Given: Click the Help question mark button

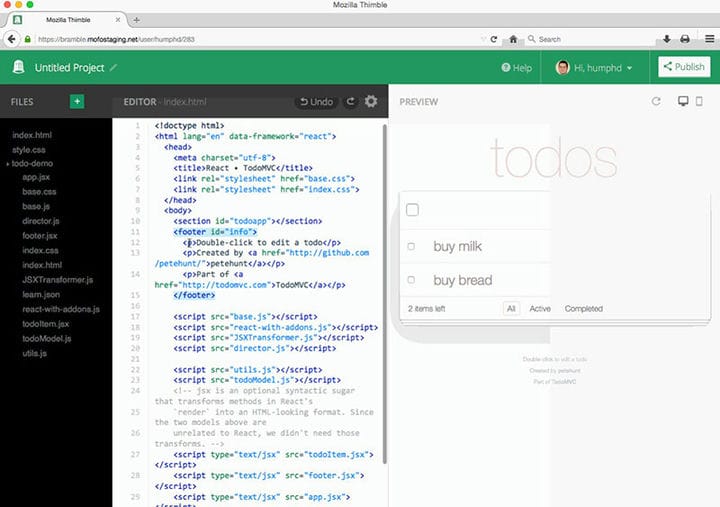Looking at the screenshot, I should coord(517,68).
